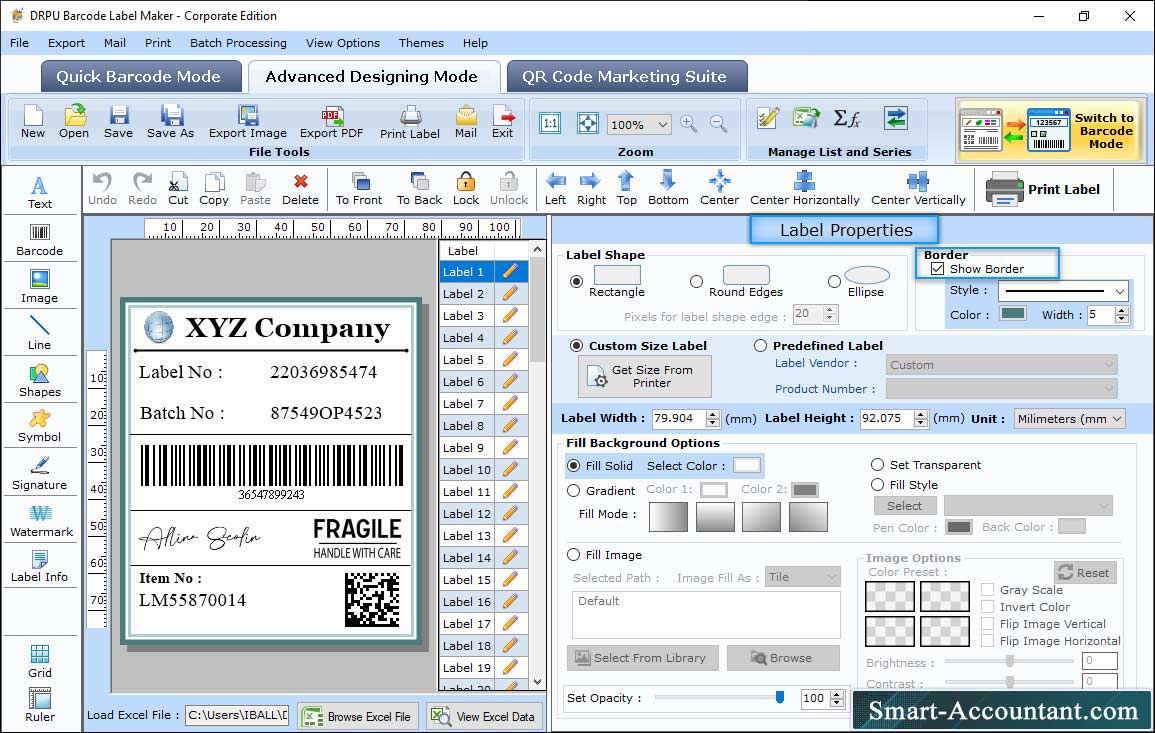Click the large Print Label button
The height and width of the screenshot is (733, 1155).
click(x=1042, y=189)
